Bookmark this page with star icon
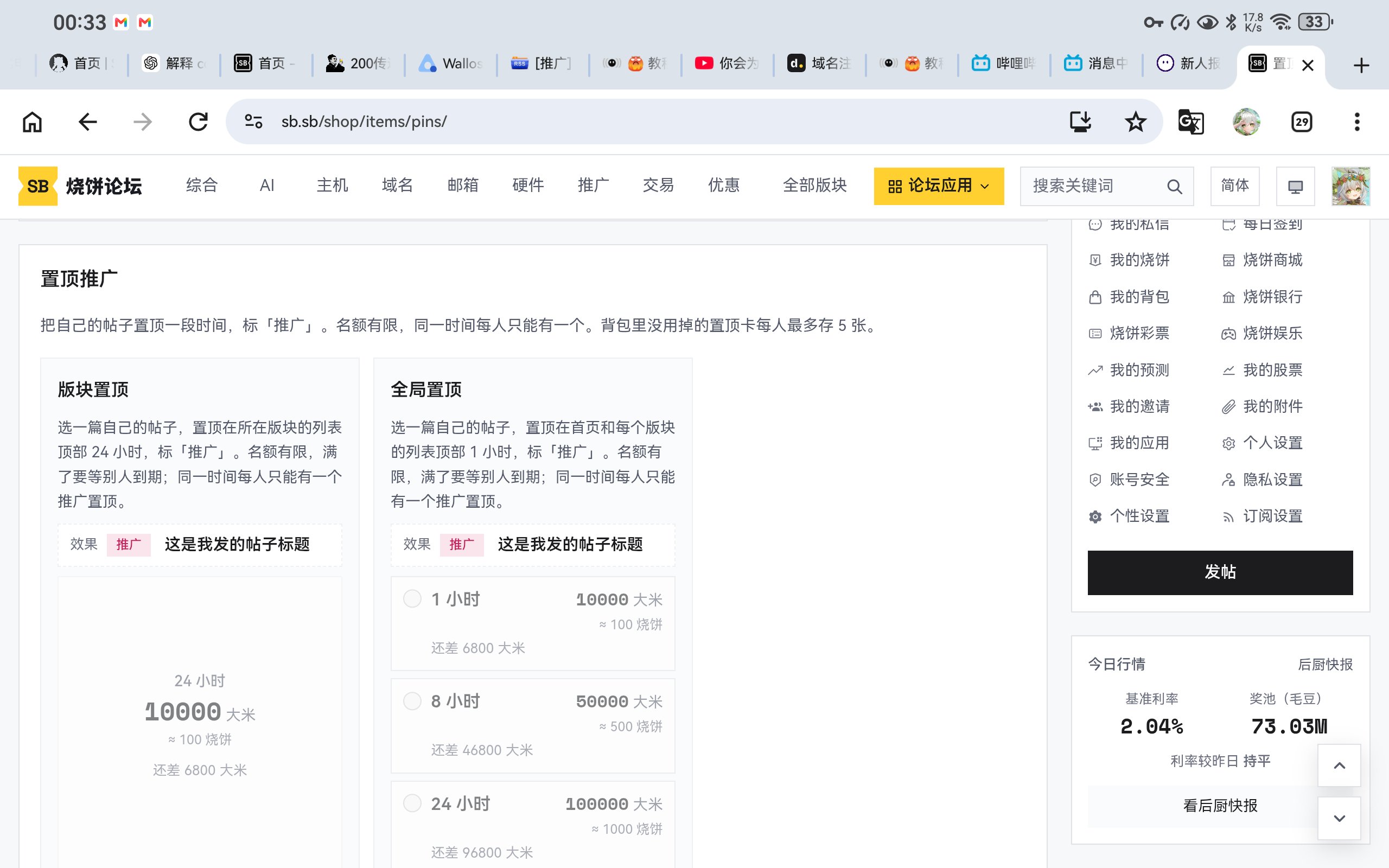This screenshot has width=1389, height=868. click(1135, 122)
